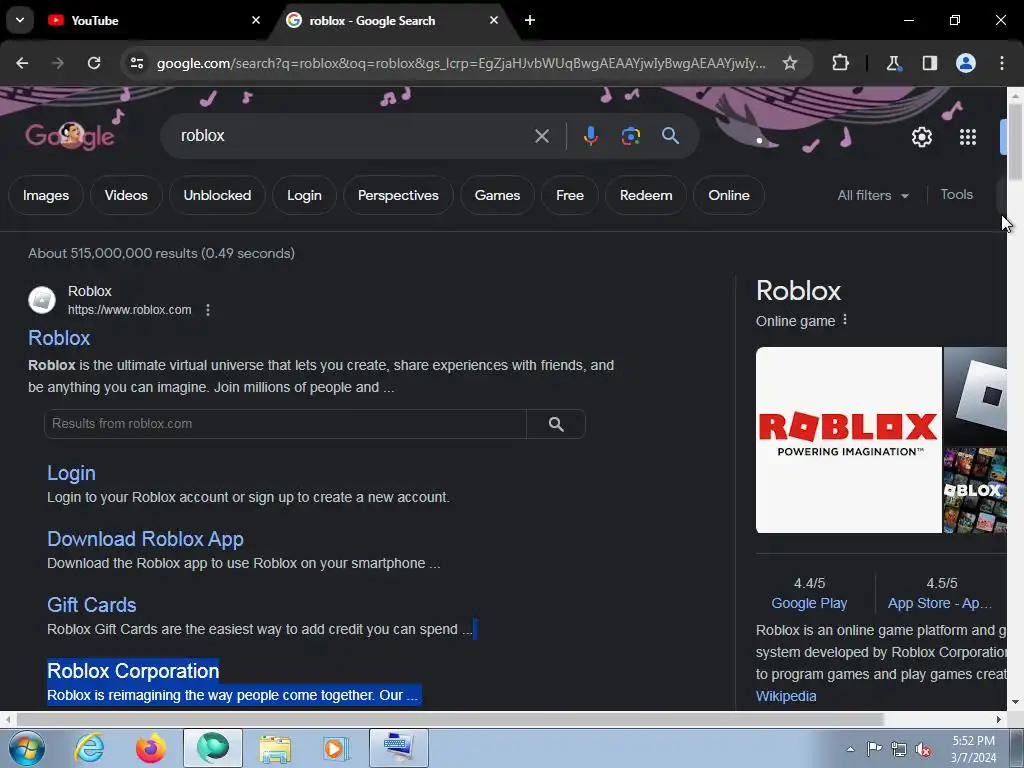Open the Download Roblox App sitelink
This screenshot has width=1024, height=768.
pyautogui.click(x=145, y=539)
